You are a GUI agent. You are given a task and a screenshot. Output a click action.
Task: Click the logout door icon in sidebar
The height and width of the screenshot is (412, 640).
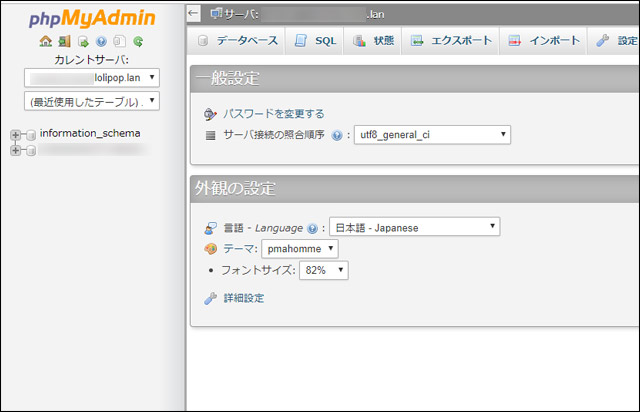pyautogui.click(x=64, y=42)
